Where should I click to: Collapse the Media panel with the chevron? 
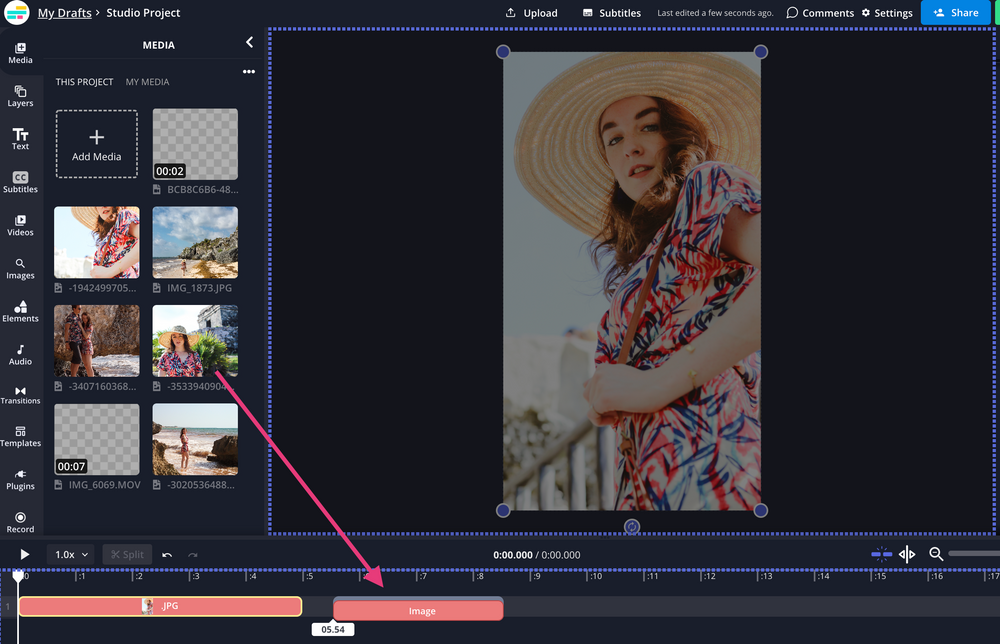(249, 43)
